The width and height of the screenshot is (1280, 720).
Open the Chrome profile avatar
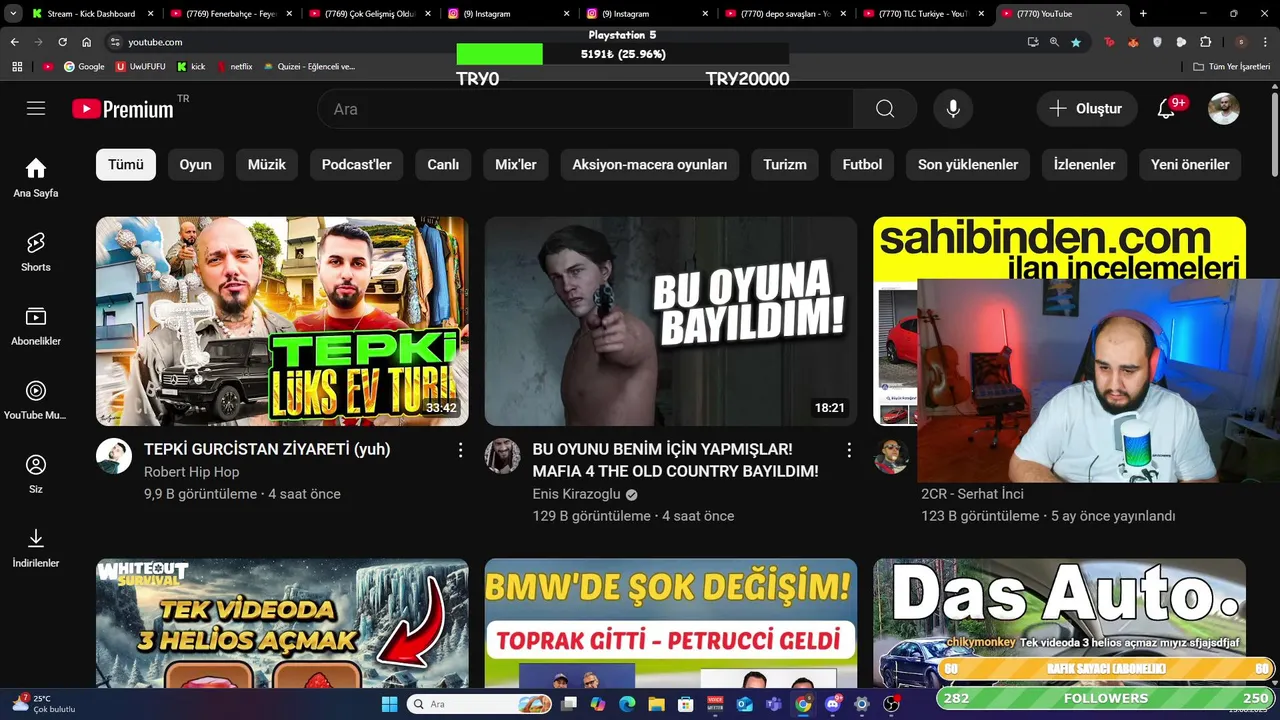pos(1241,42)
